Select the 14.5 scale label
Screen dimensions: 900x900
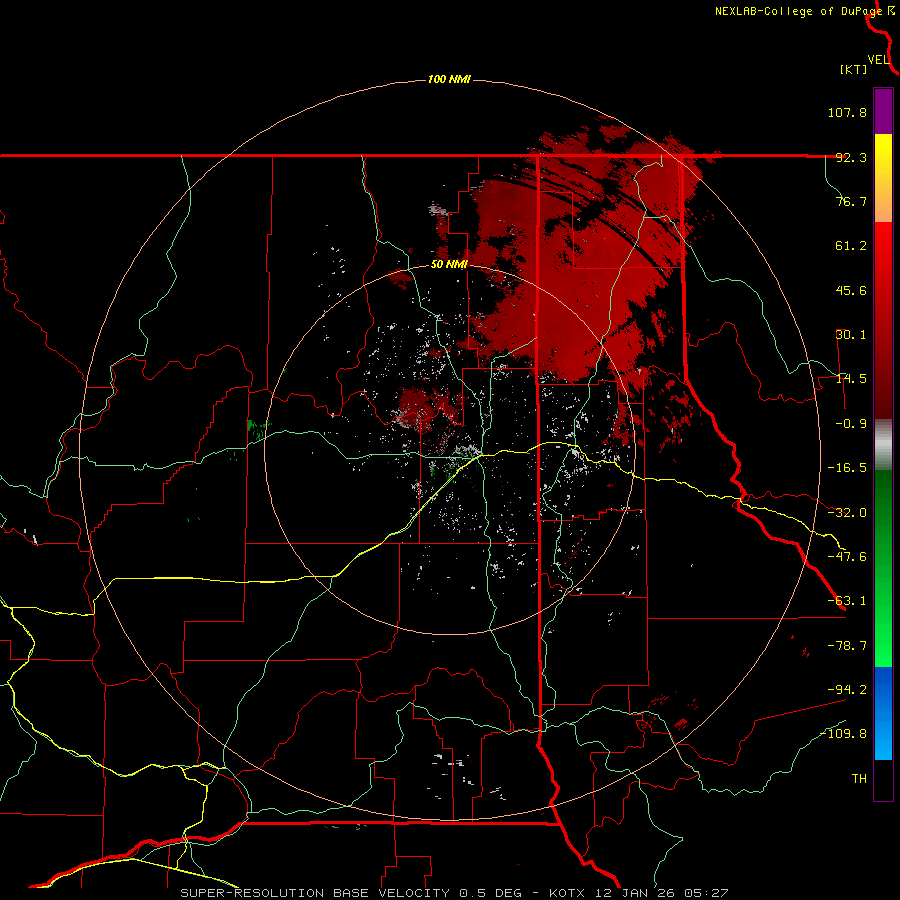(851, 379)
